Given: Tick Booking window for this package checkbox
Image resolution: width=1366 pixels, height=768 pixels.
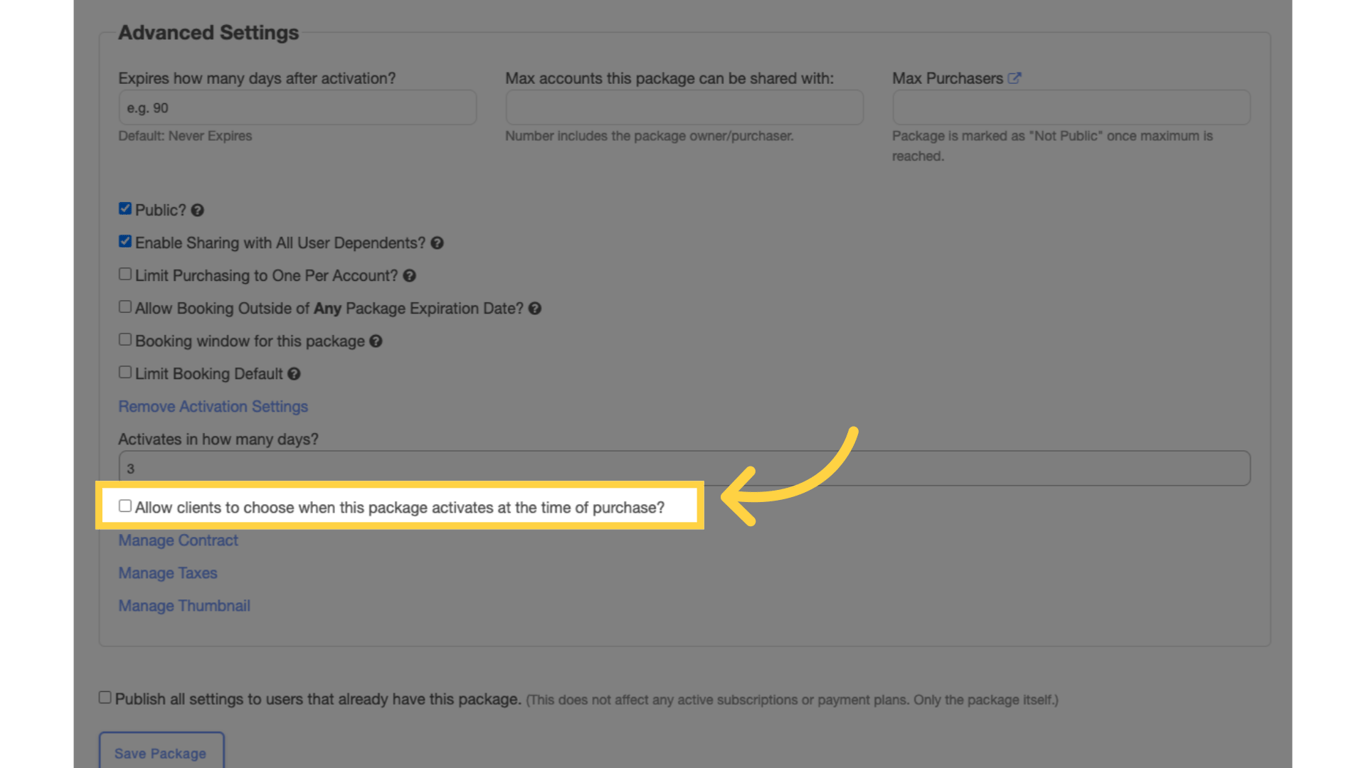Looking at the screenshot, I should [x=125, y=340].
